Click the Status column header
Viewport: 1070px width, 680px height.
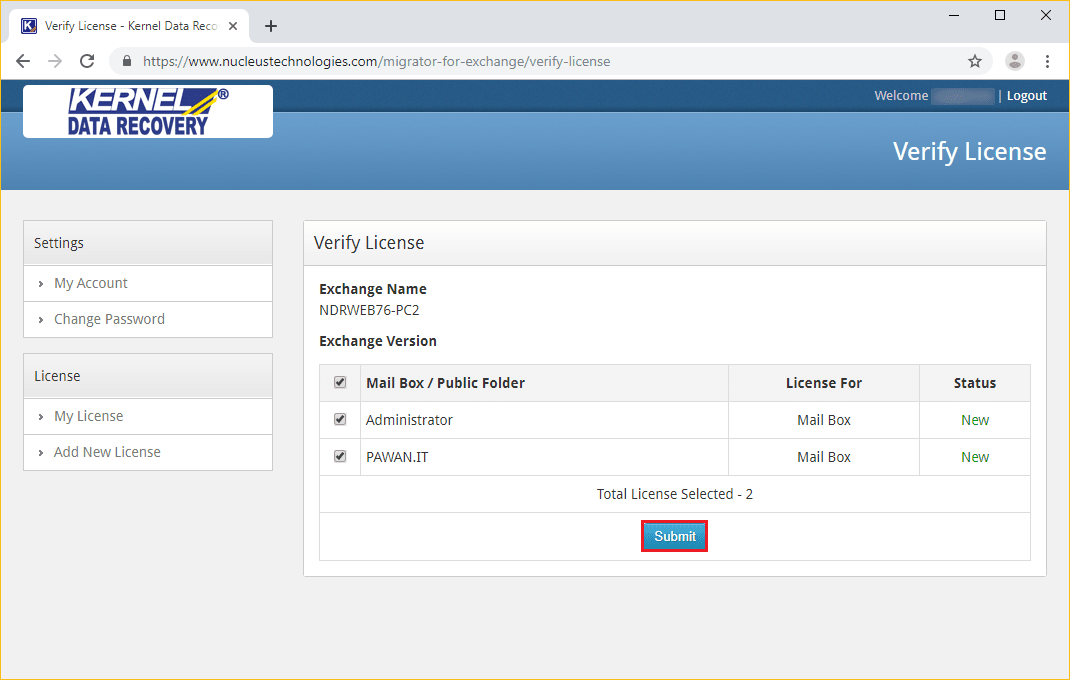click(974, 383)
